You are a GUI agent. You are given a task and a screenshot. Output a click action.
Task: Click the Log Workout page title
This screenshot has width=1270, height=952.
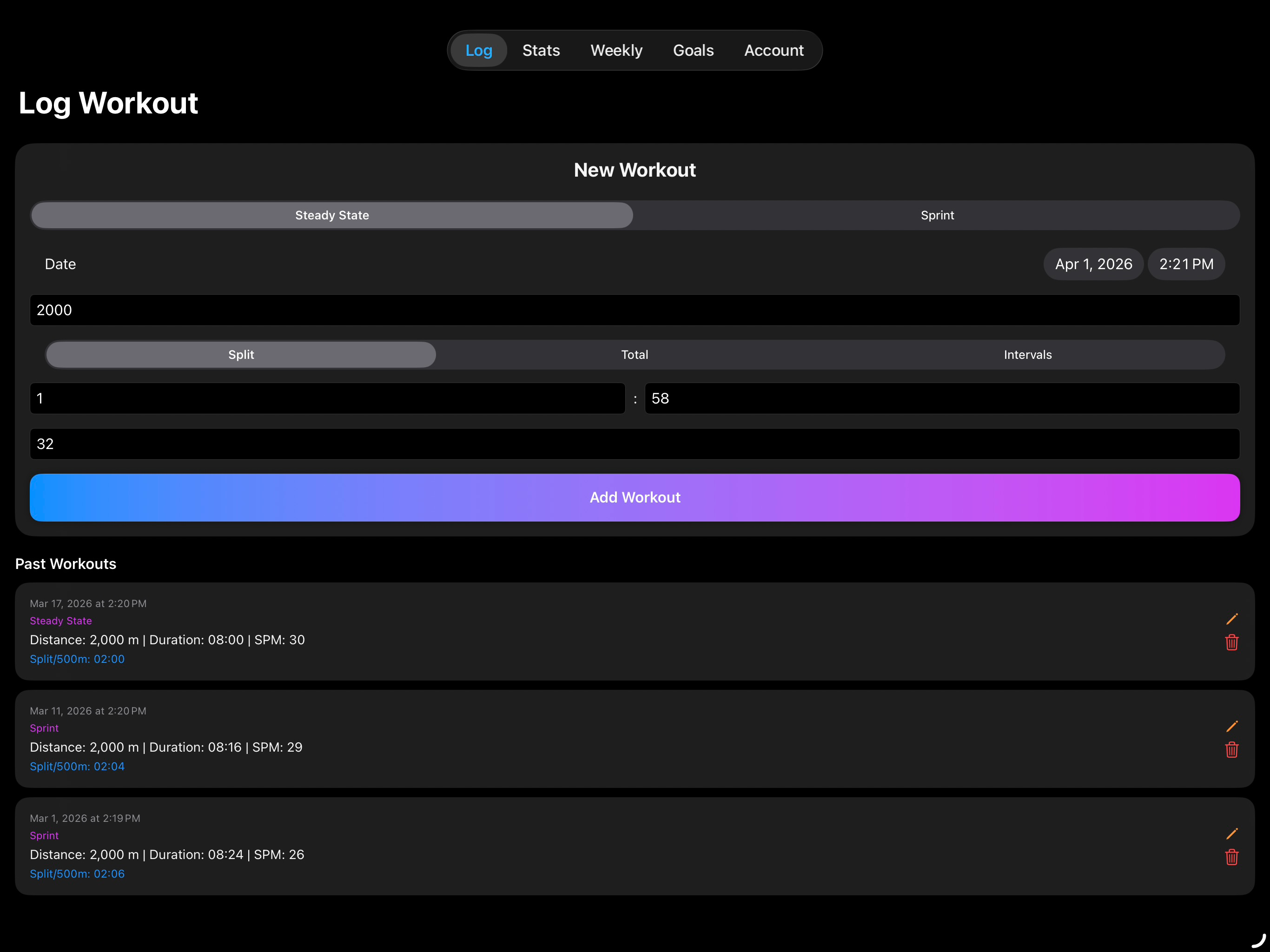(x=108, y=103)
